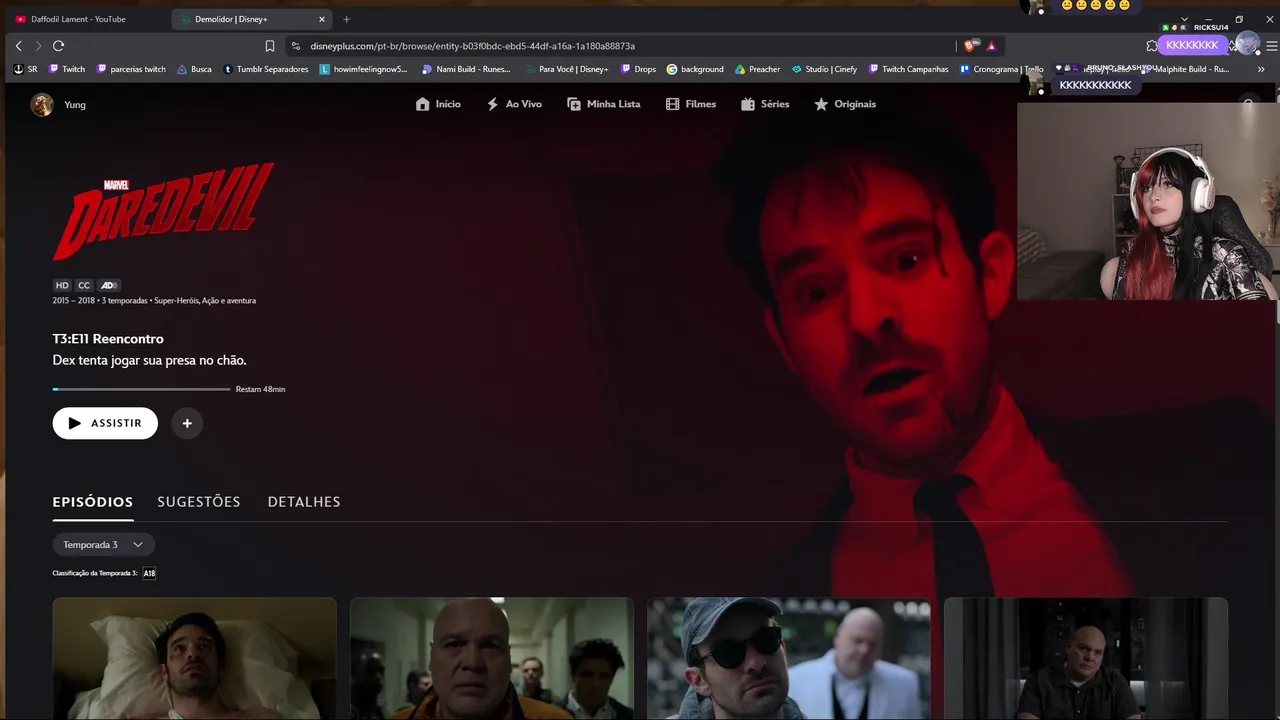Click the CC closed captions badge
1280x720 pixels.
click(x=84, y=285)
